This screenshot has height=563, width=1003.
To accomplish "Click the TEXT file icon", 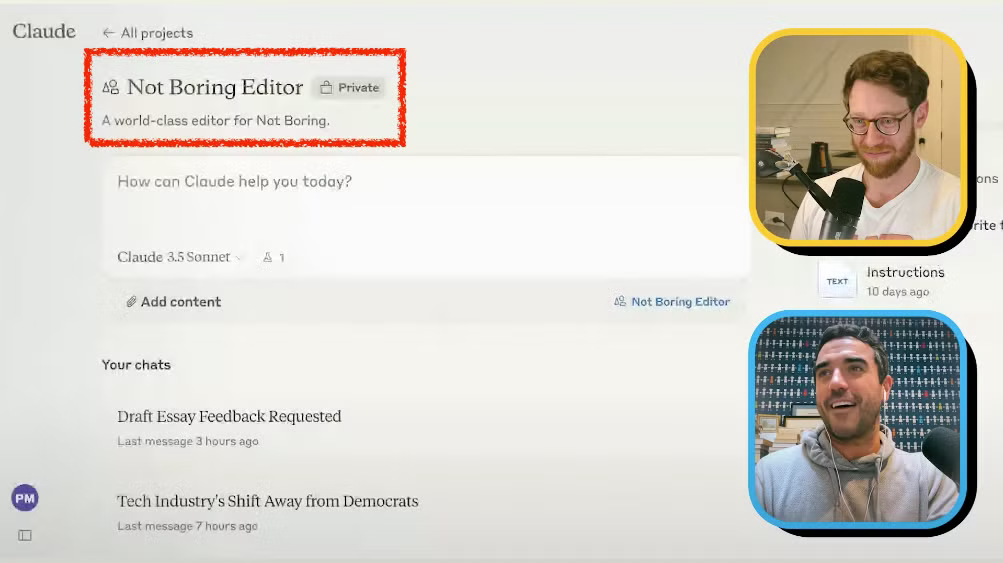I will click(837, 281).
